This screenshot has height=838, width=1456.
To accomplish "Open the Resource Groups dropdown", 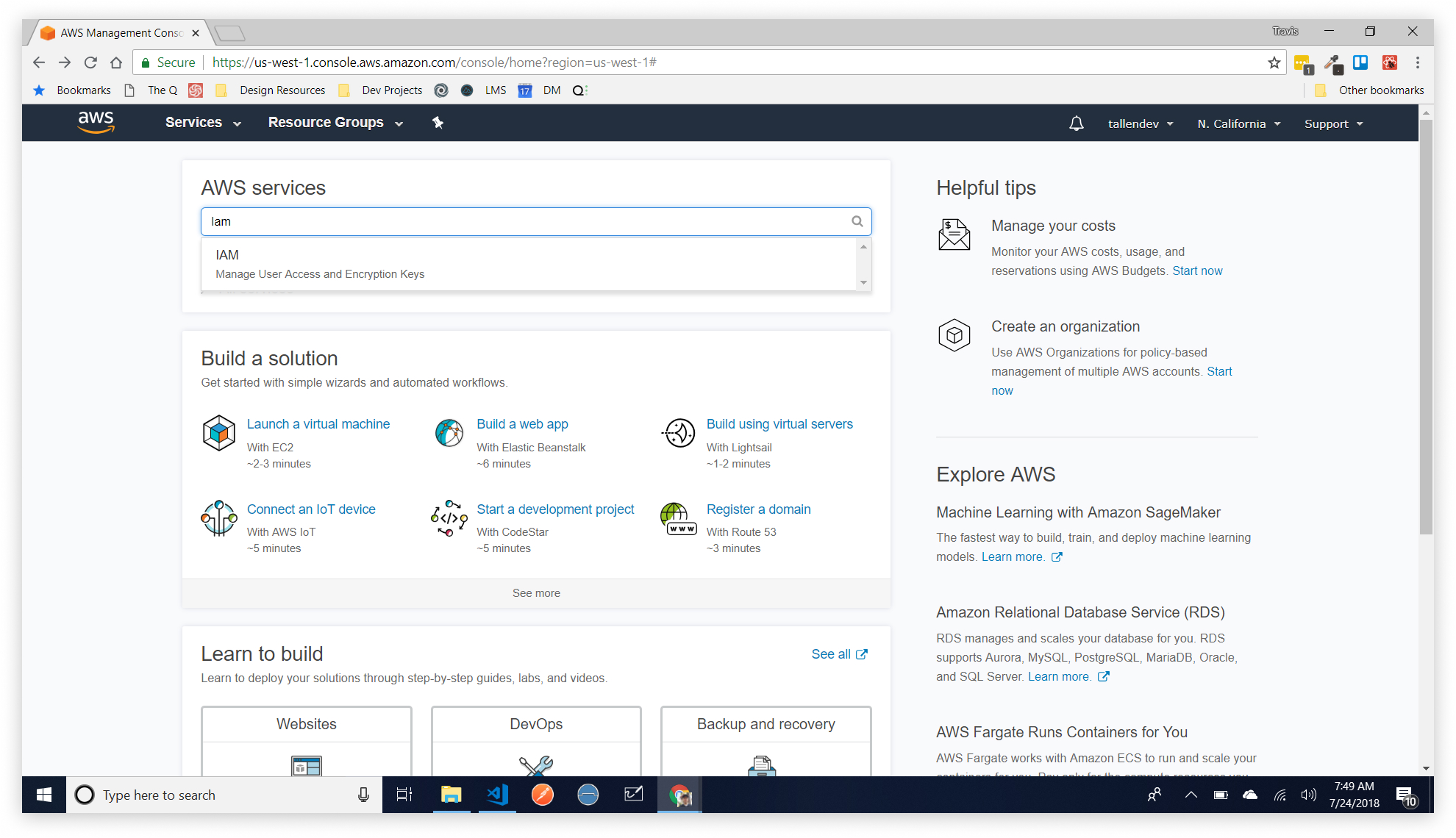I will click(335, 123).
